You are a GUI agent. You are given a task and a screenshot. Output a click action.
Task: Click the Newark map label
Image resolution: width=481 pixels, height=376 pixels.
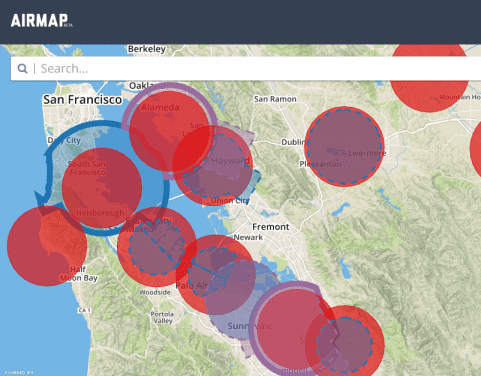coord(248,237)
